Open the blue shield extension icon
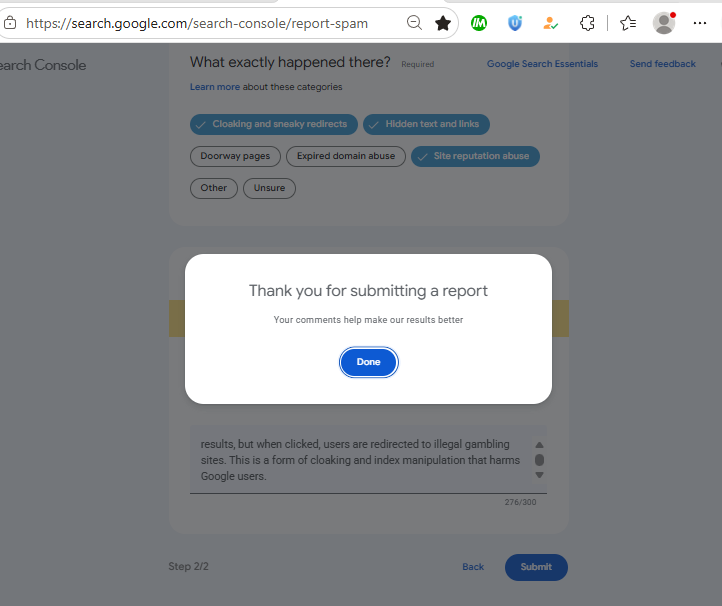Viewport: 722px width, 606px height. (x=515, y=23)
